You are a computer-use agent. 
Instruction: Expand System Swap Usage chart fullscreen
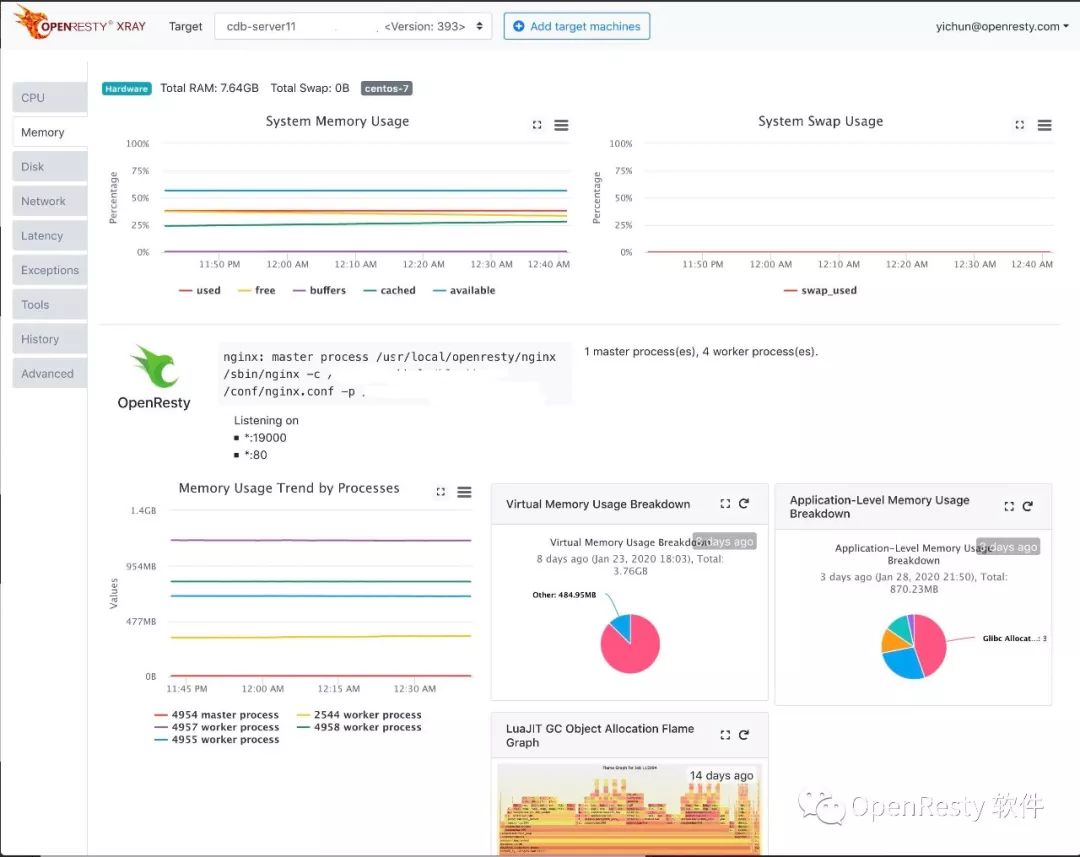click(x=1020, y=125)
